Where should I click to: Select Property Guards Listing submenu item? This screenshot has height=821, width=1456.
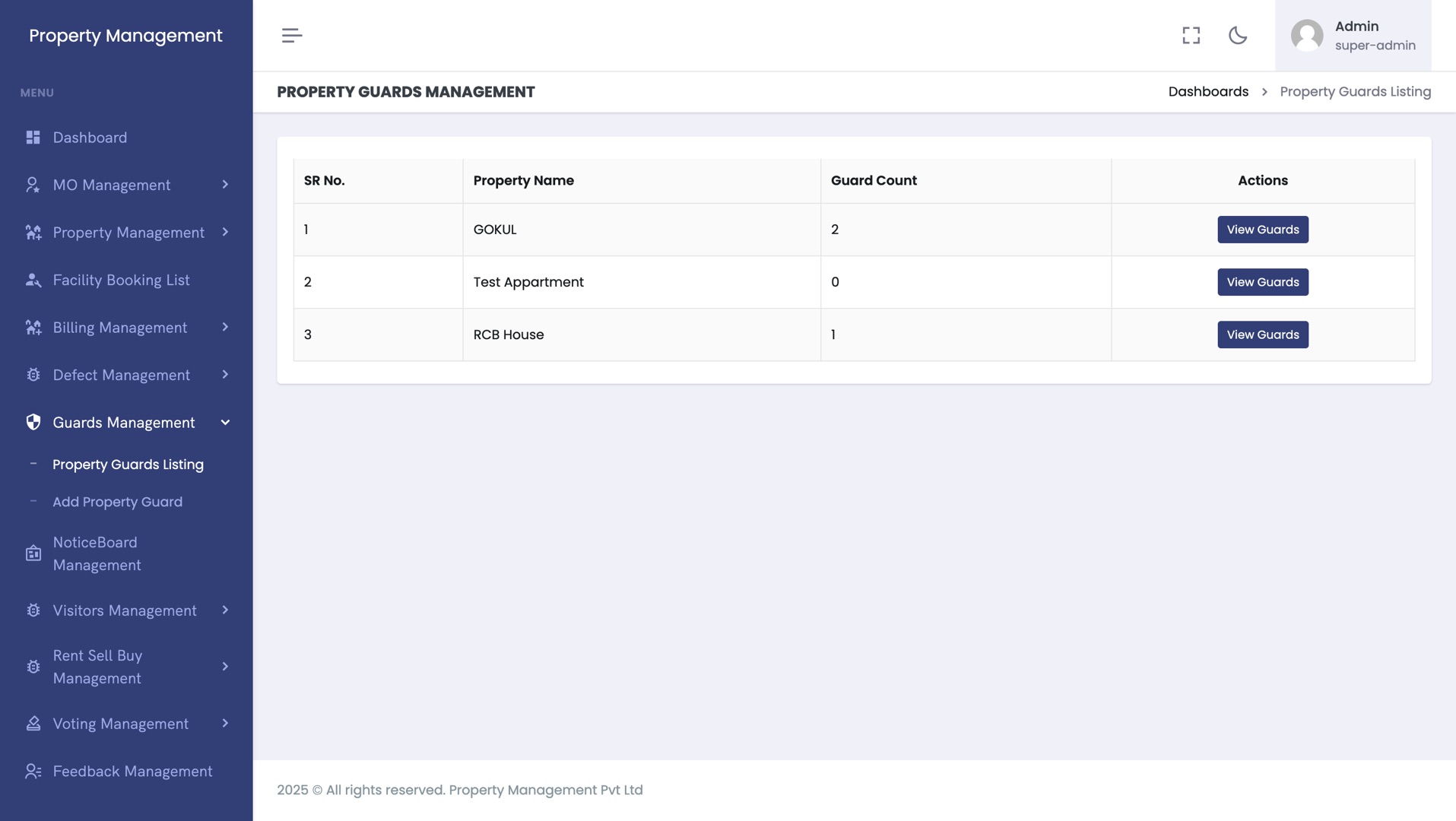point(128,464)
